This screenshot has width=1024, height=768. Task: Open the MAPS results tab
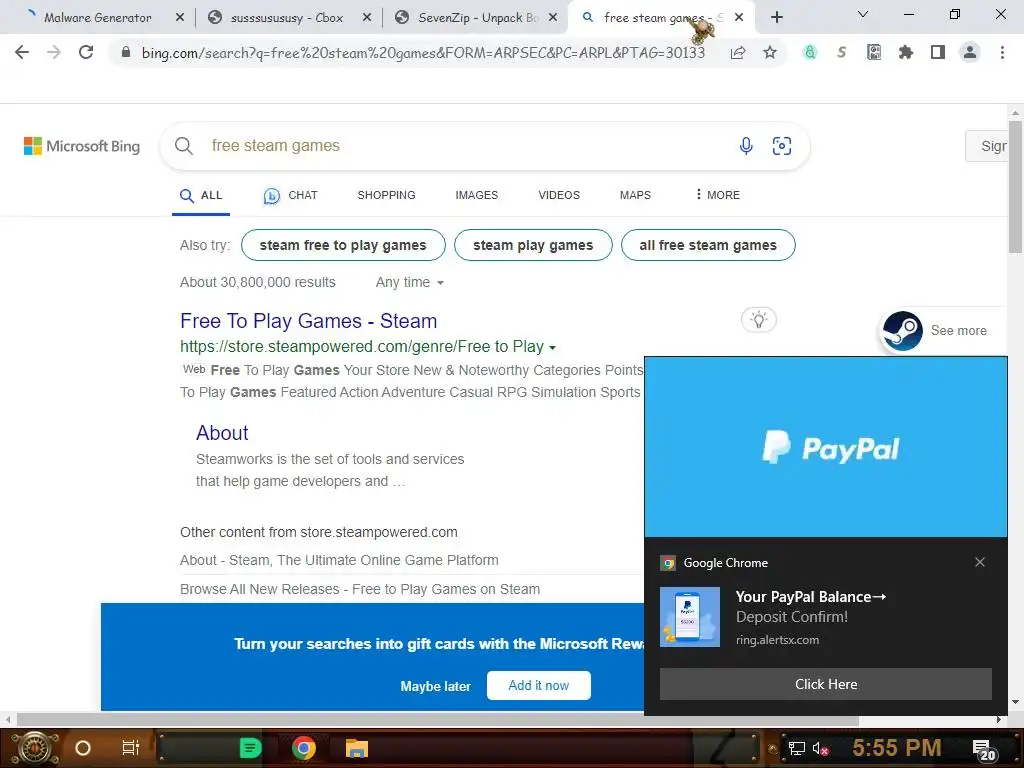point(635,195)
